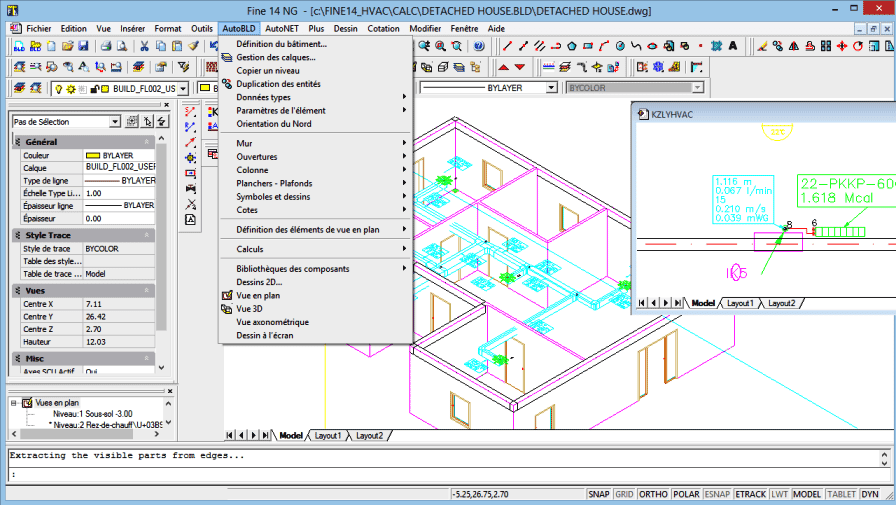This screenshot has height=505, width=896.
Task: Click the Rotate tool icon
Action: [858, 46]
